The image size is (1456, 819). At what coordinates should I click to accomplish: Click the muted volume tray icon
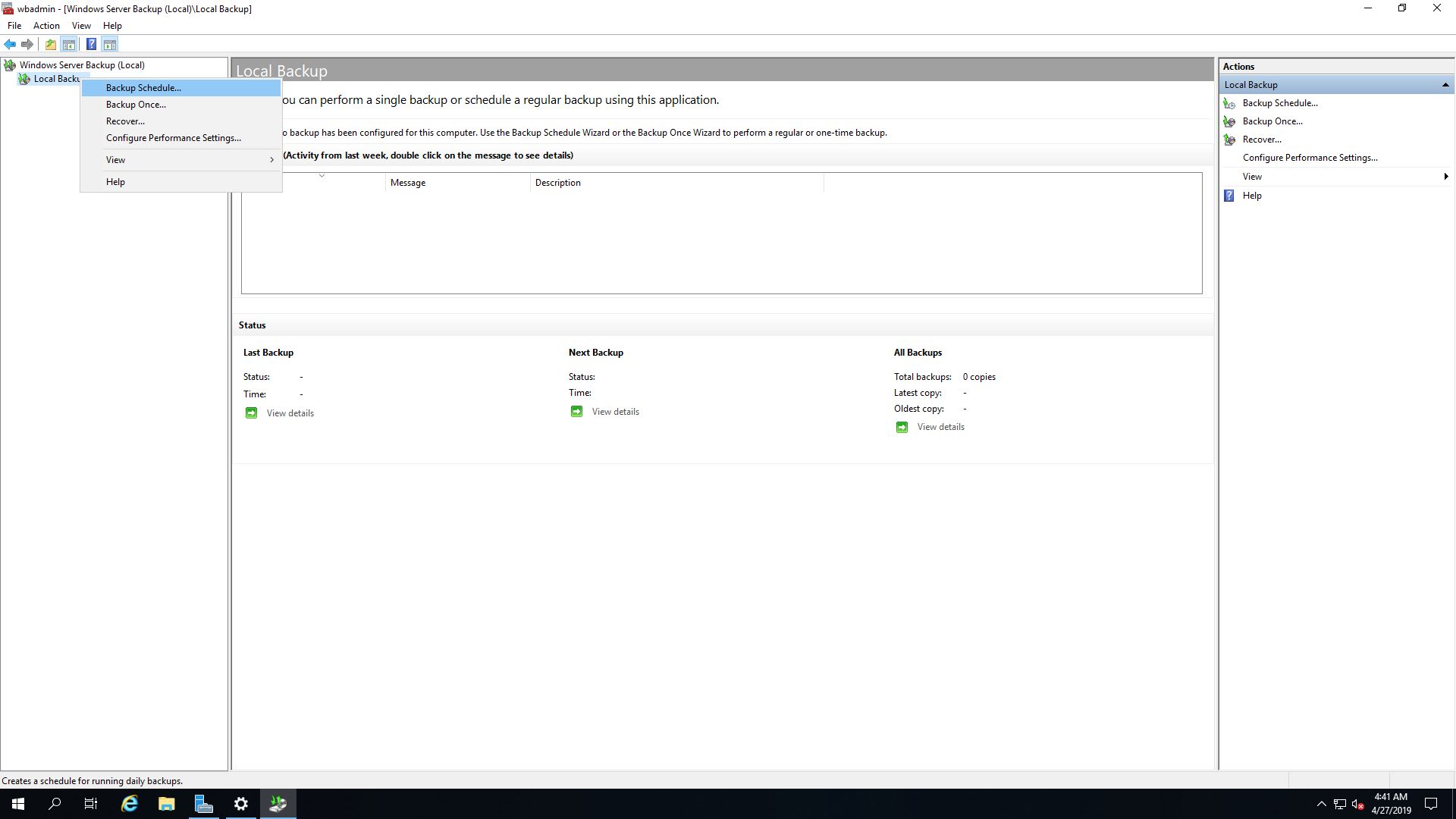coord(1358,804)
